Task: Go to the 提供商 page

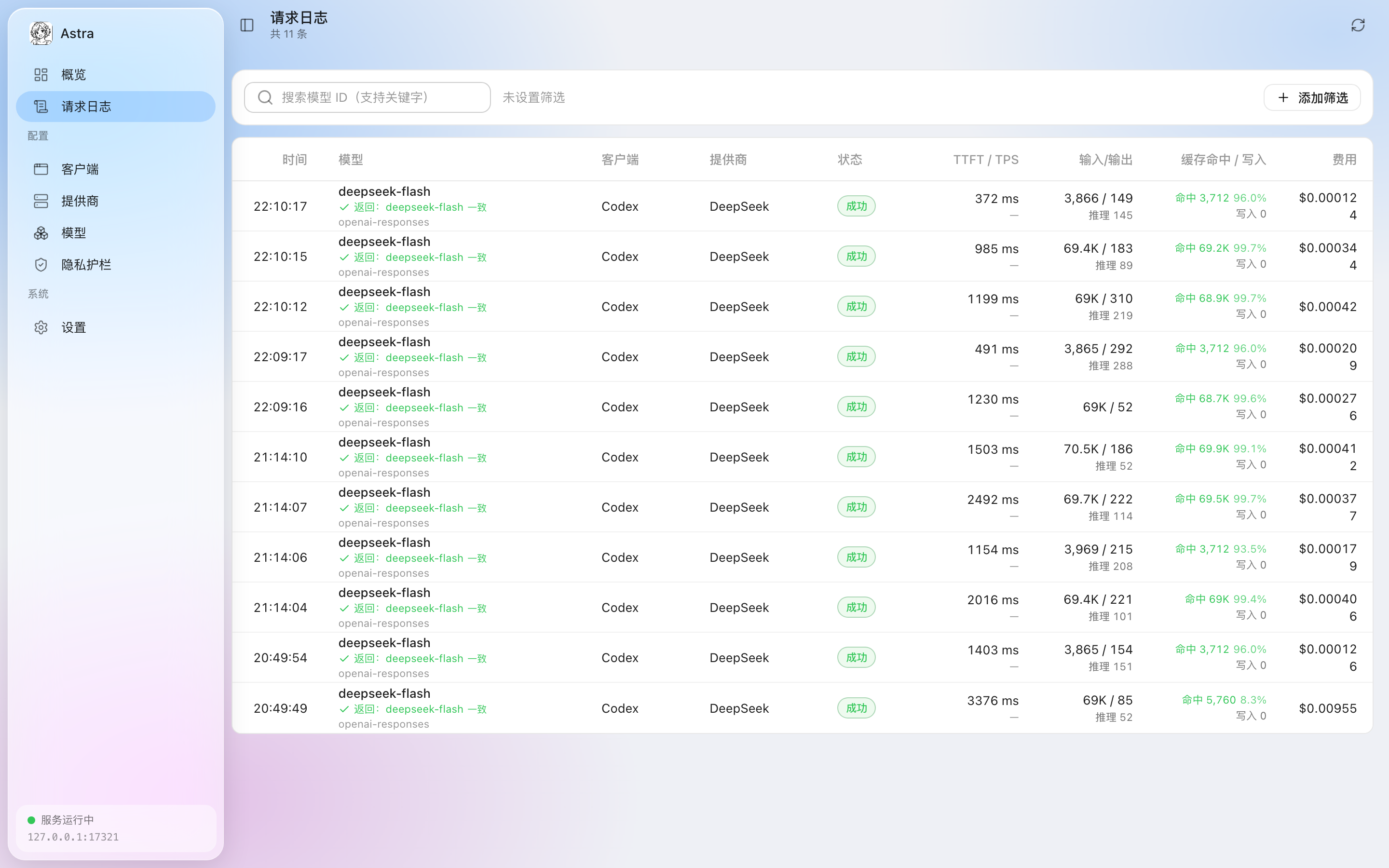Action: coord(115,201)
